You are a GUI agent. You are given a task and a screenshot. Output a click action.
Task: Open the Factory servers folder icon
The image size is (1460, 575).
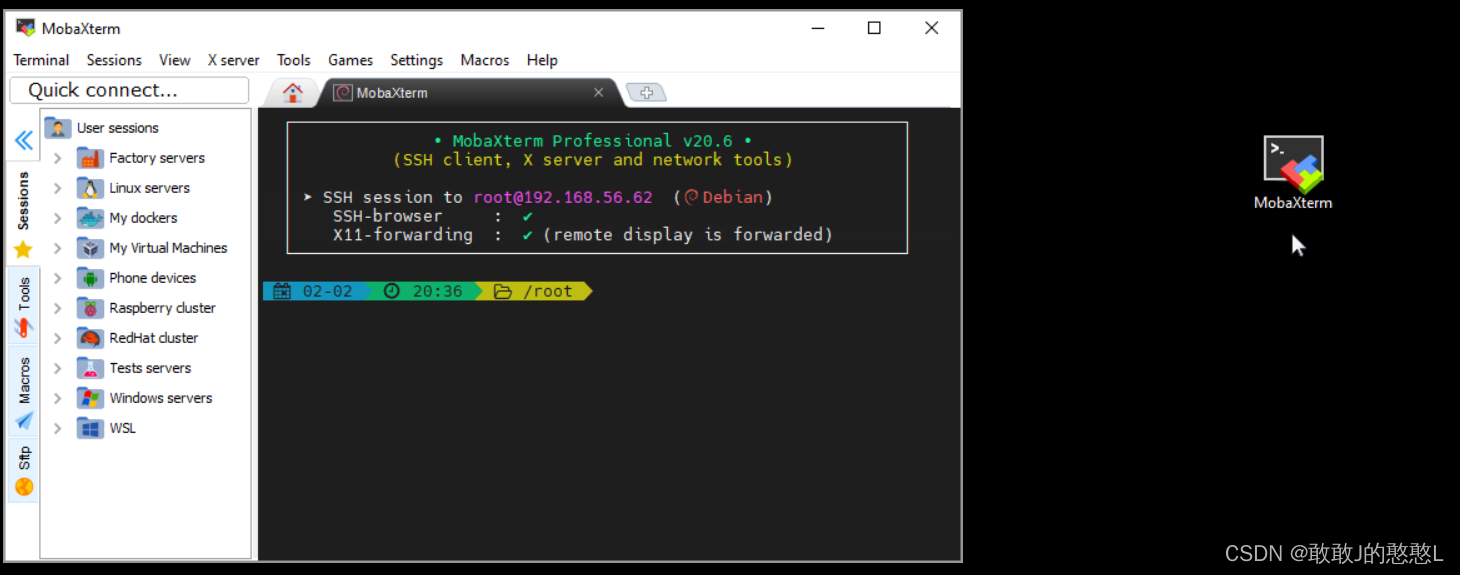[90, 158]
